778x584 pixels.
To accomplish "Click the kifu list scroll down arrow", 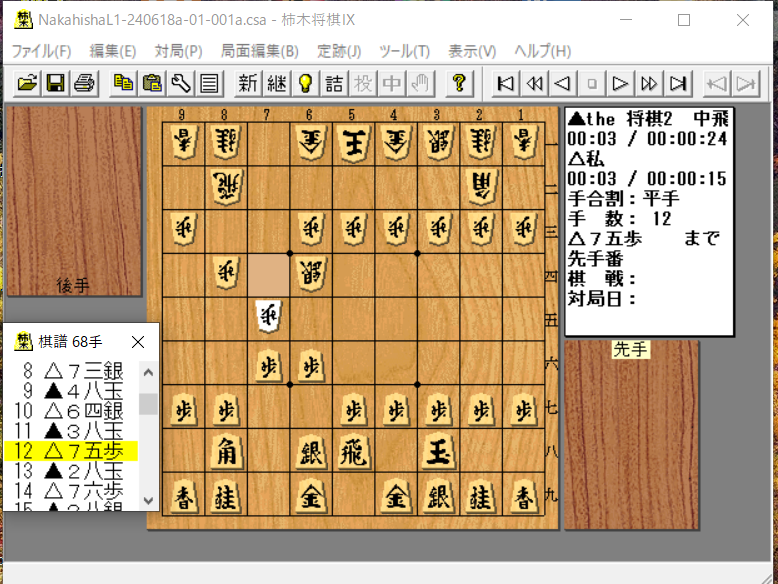I will [x=148, y=500].
